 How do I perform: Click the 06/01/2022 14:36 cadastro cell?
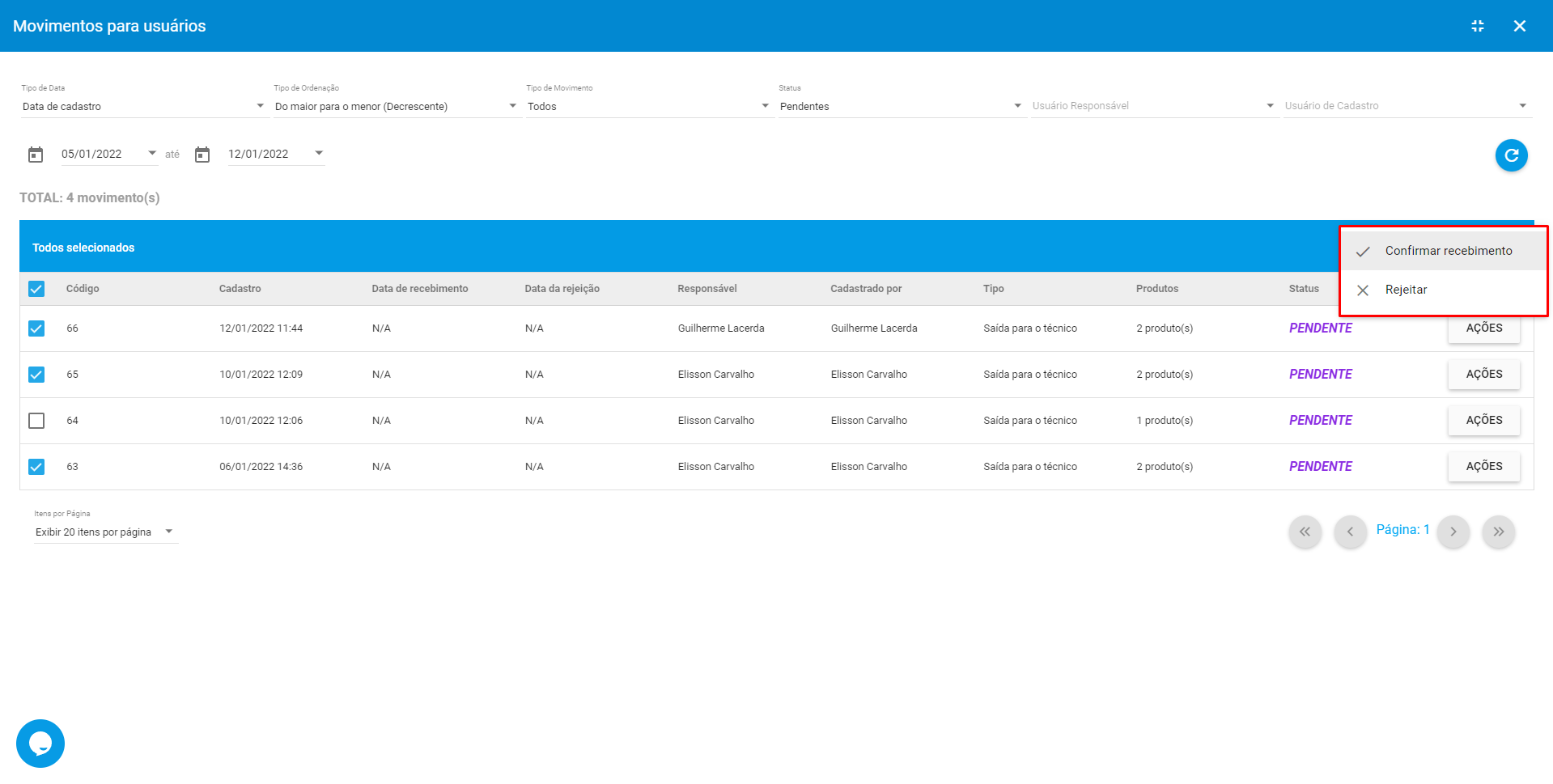(x=261, y=467)
